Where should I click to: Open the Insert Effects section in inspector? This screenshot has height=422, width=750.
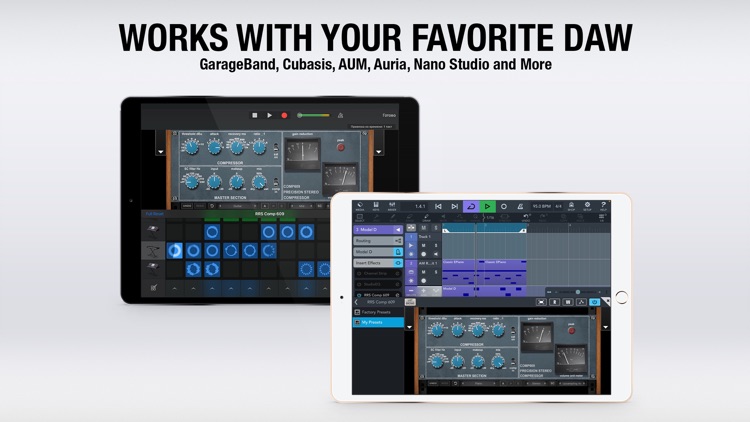pos(378,263)
